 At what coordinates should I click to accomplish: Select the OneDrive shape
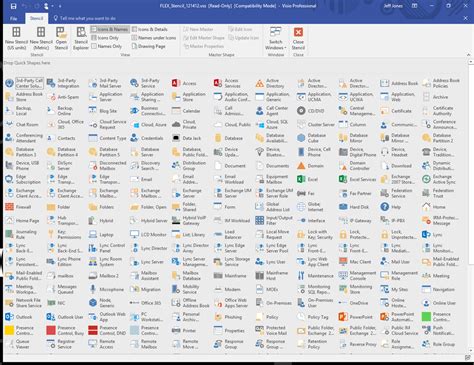click(354, 303)
